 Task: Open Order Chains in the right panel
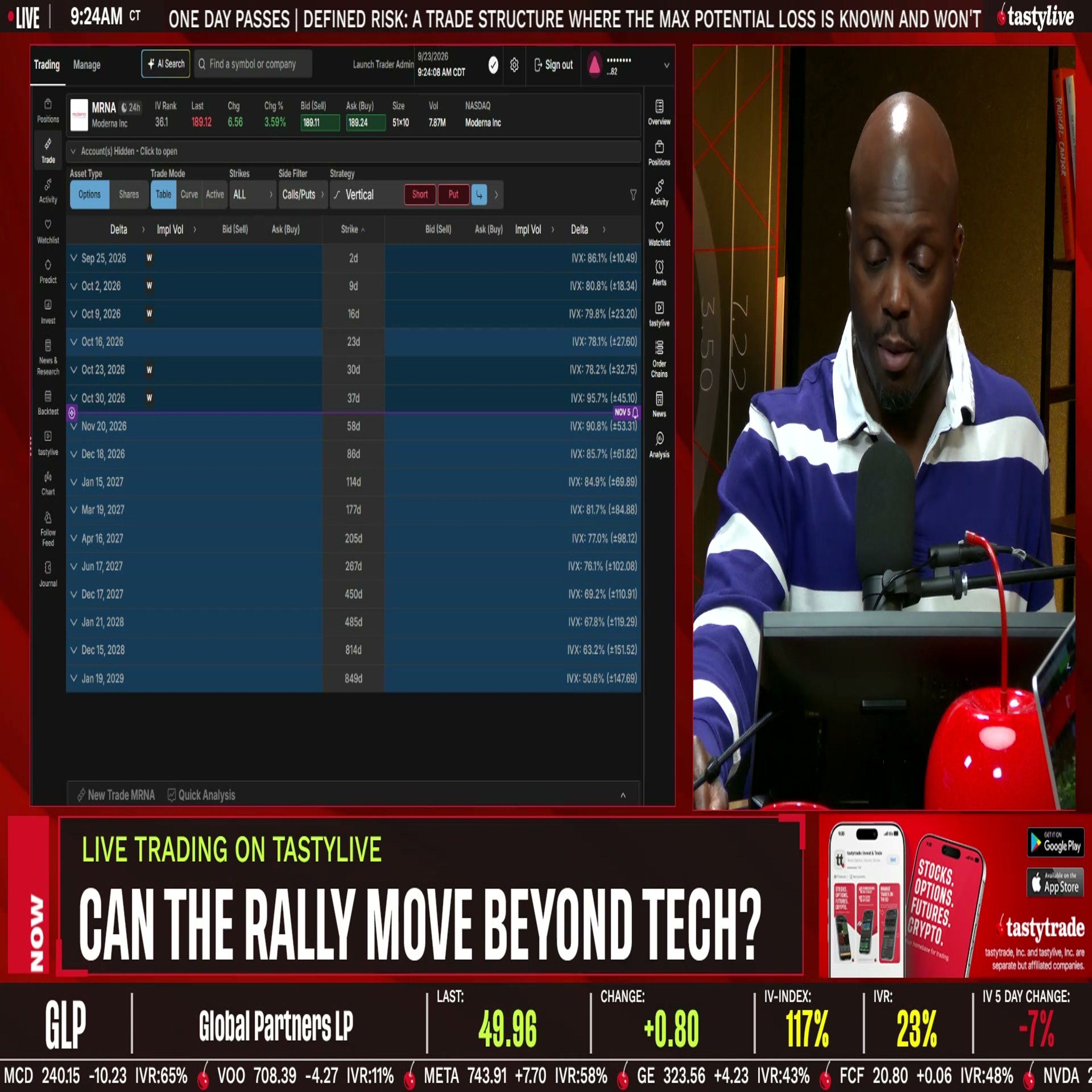(659, 360)
